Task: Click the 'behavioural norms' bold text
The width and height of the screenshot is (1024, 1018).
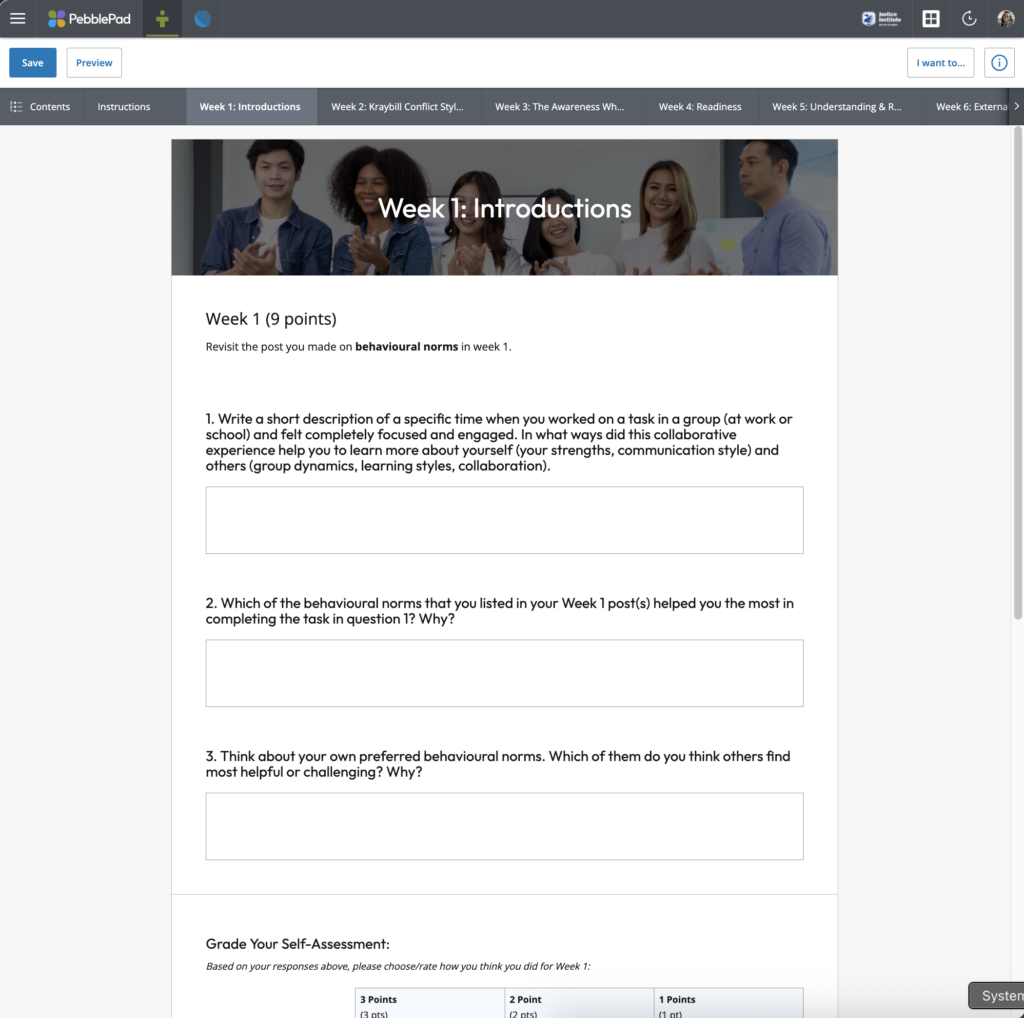Action: [406, 347]
